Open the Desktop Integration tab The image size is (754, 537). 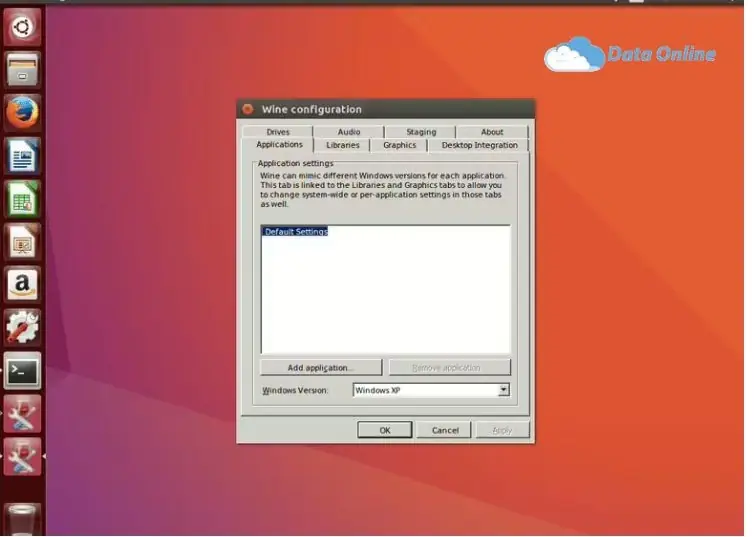click(479, 145)
